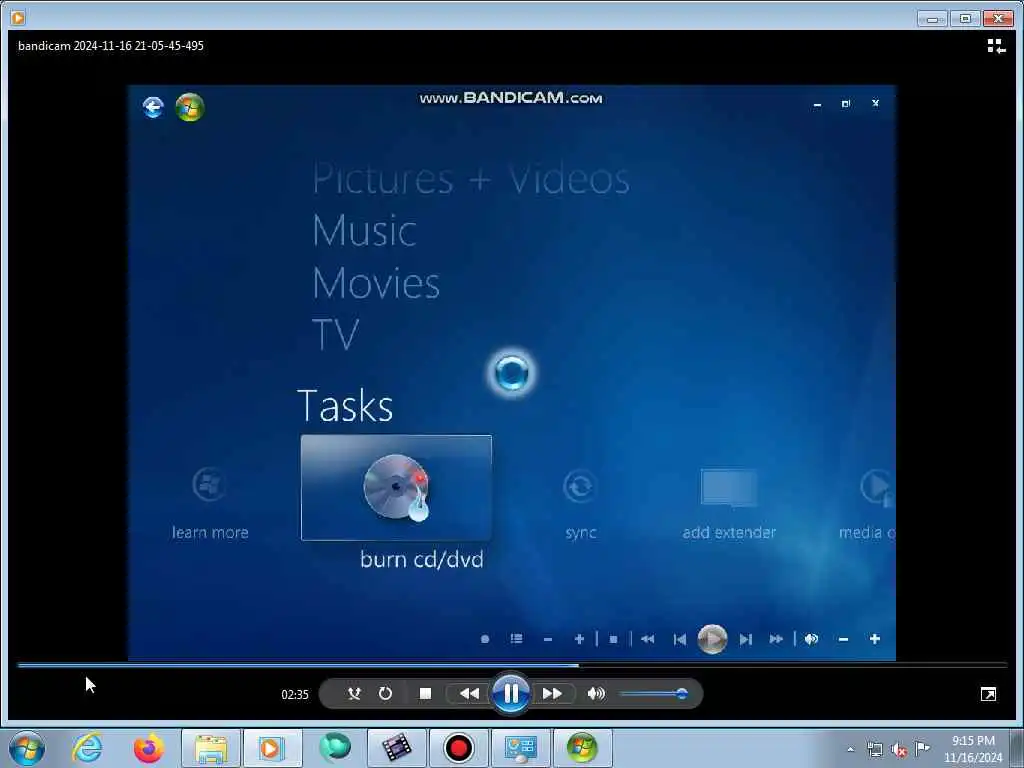Click the player's previous/rewind button
Viewport: 1024px width, 768px height.
click(x=469, y=694)
